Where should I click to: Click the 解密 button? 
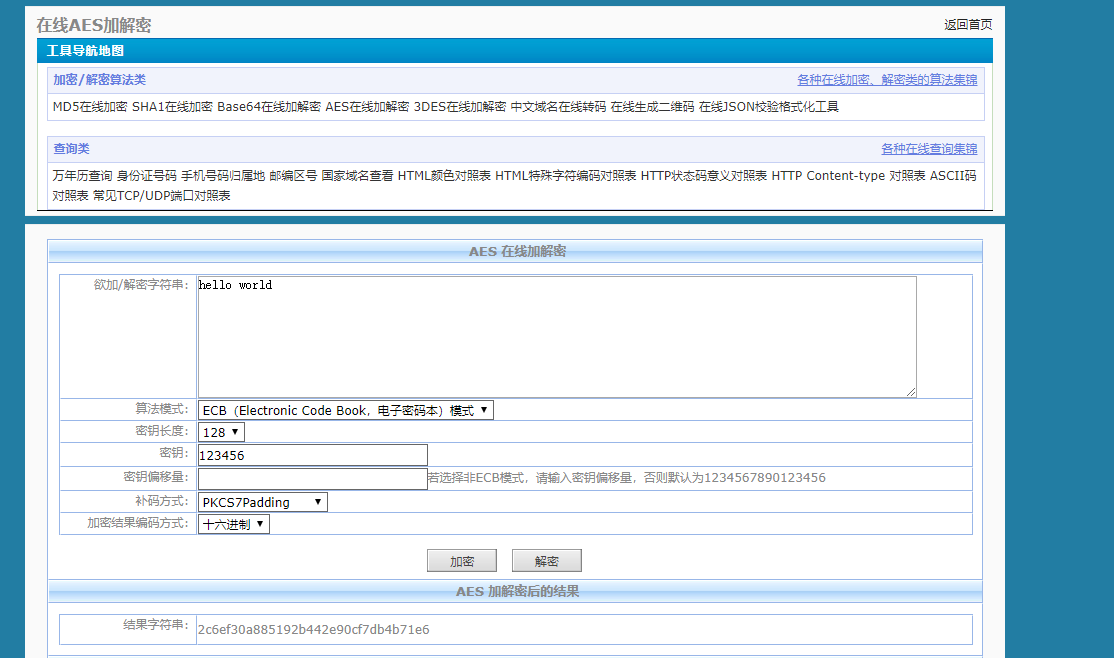point(546,561)
